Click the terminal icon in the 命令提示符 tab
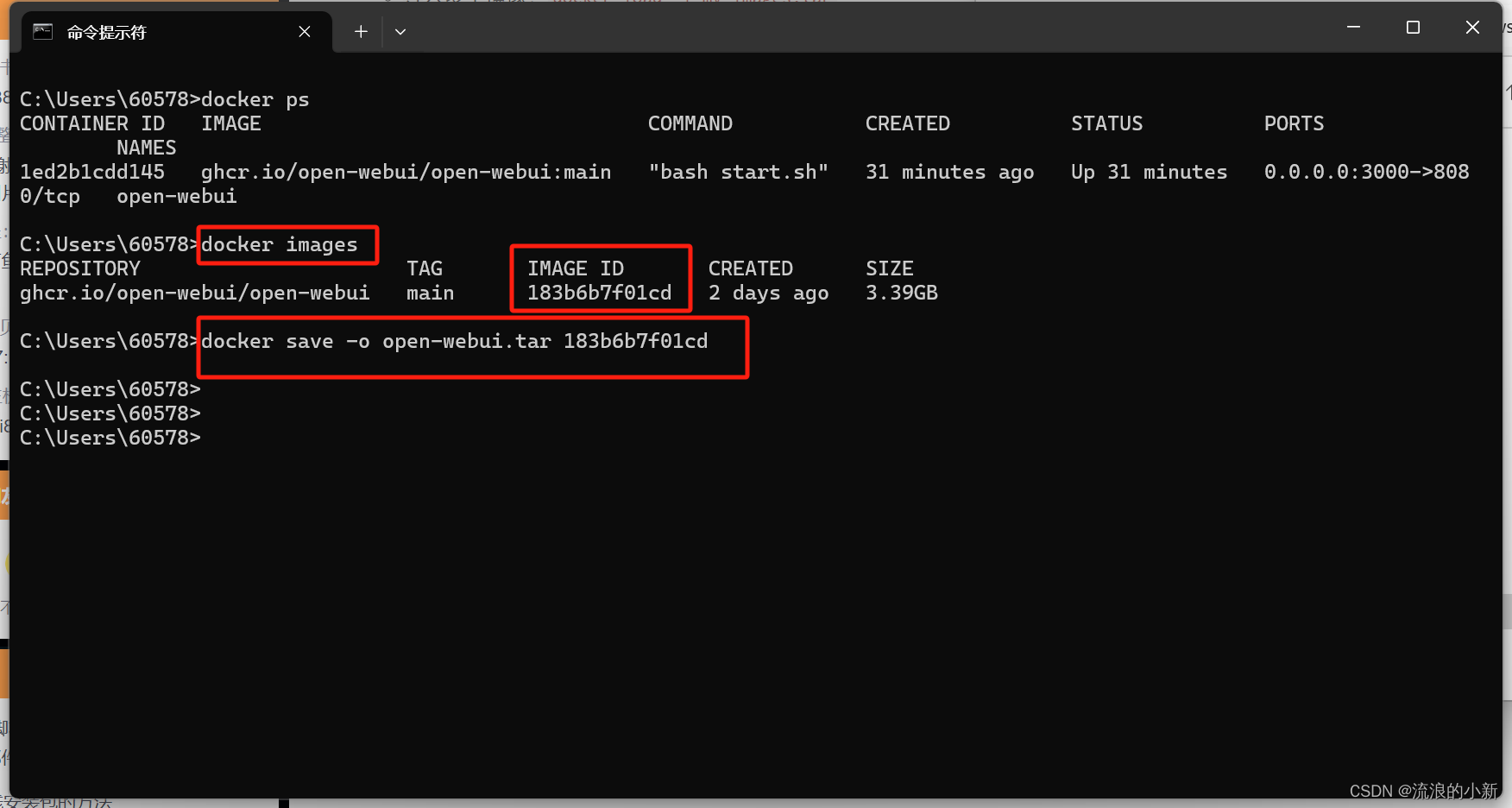The width and height of the screenshot is (1512, 808). coord(42,32)
